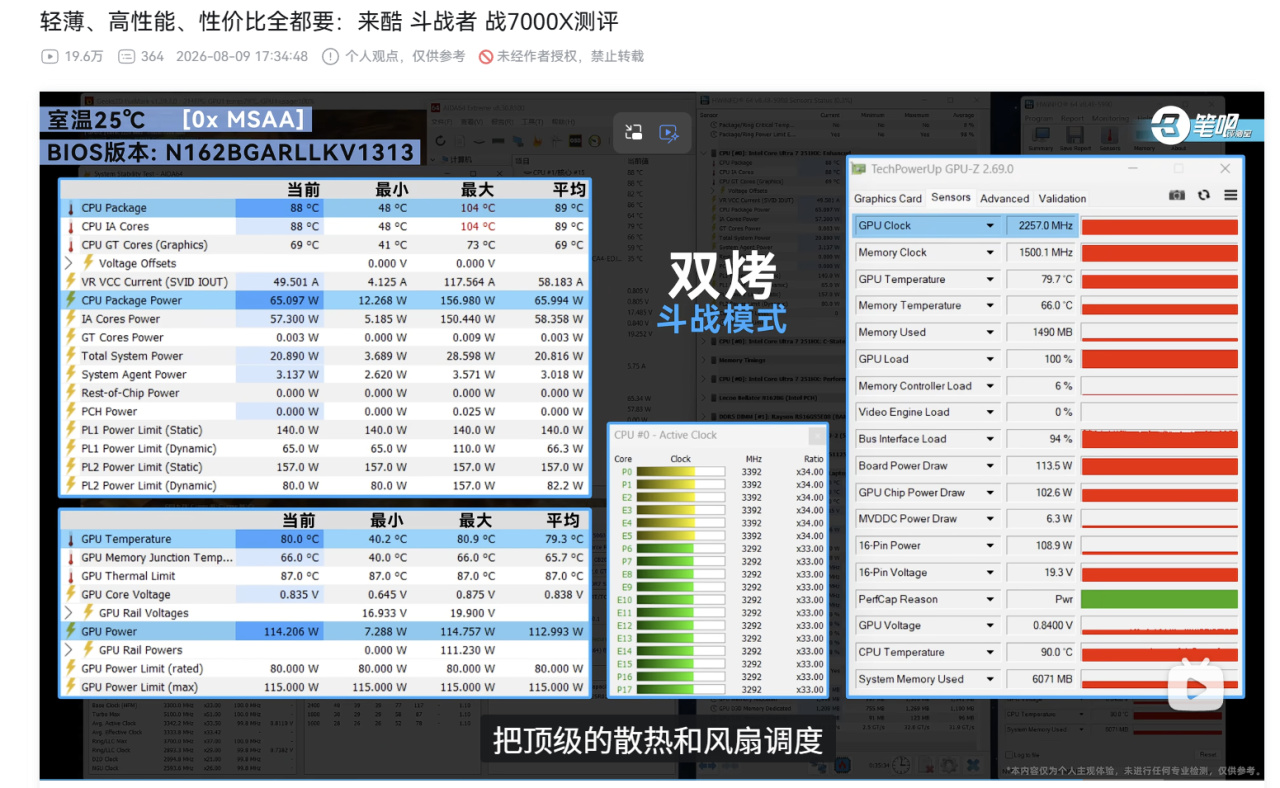The height and width of the screenshot is (788, 1280).
Task: Open the PerfCap Reason dropdown
Action: tap(990, 599)
